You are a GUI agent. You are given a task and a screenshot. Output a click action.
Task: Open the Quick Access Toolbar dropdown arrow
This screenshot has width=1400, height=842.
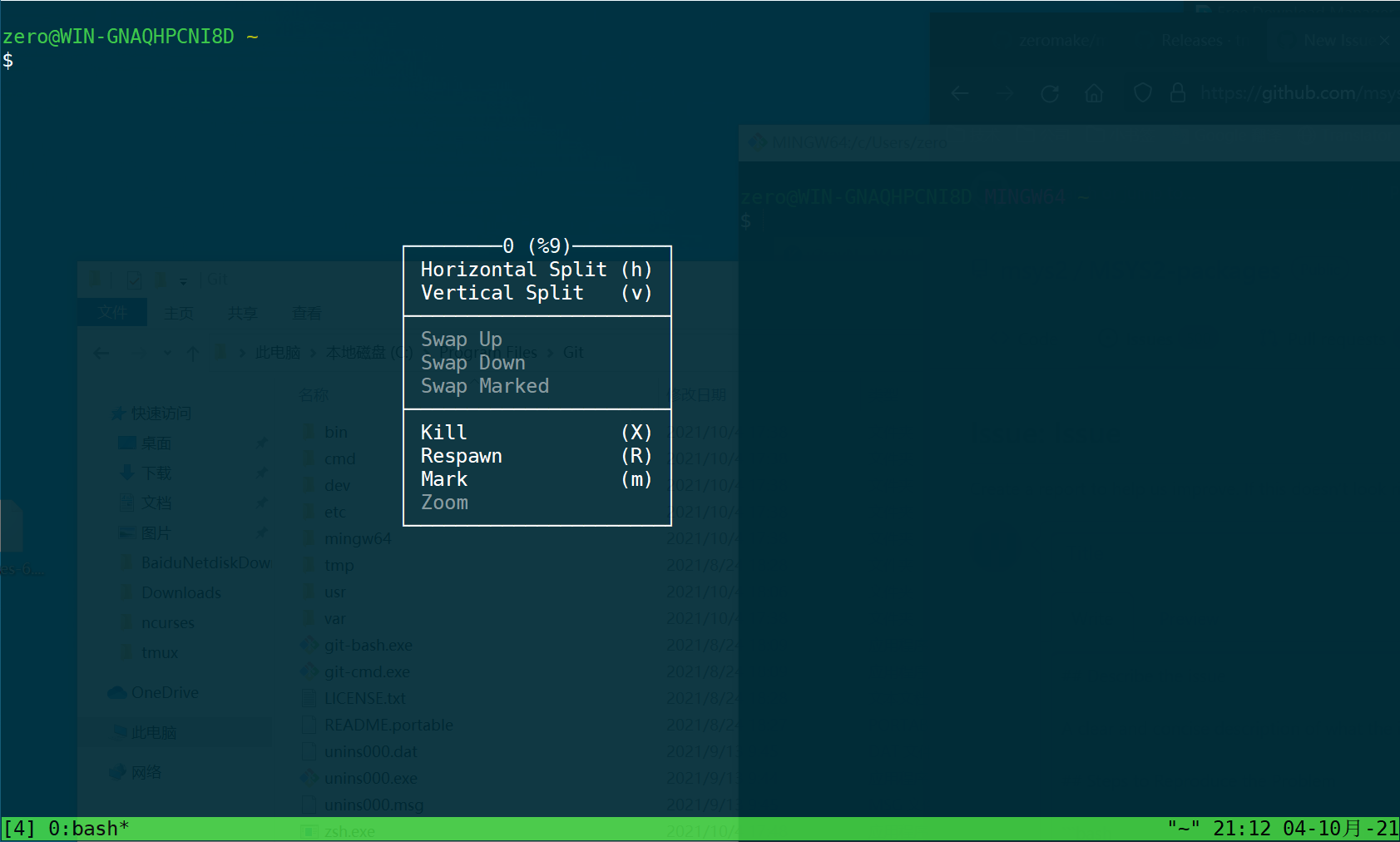click(x=183, y=280)
